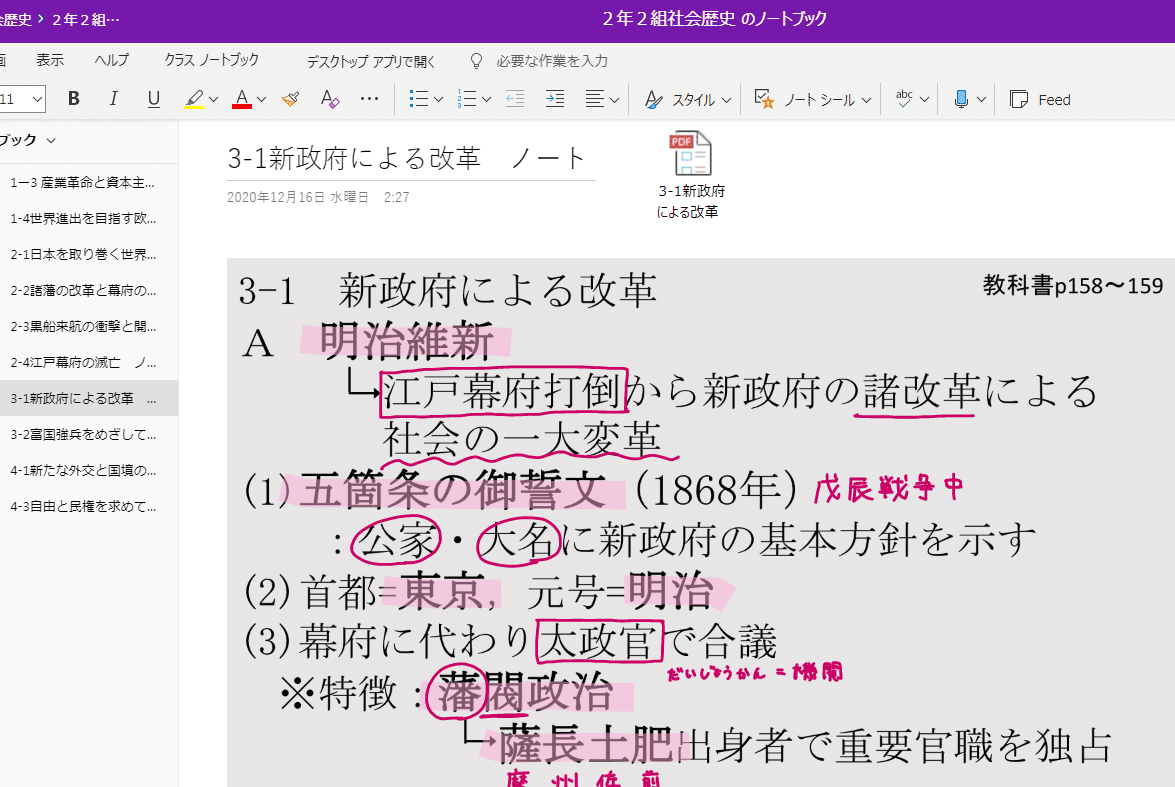Apply numbered list formatting
Screen dimensions: 1175x787
pos(467,99)
